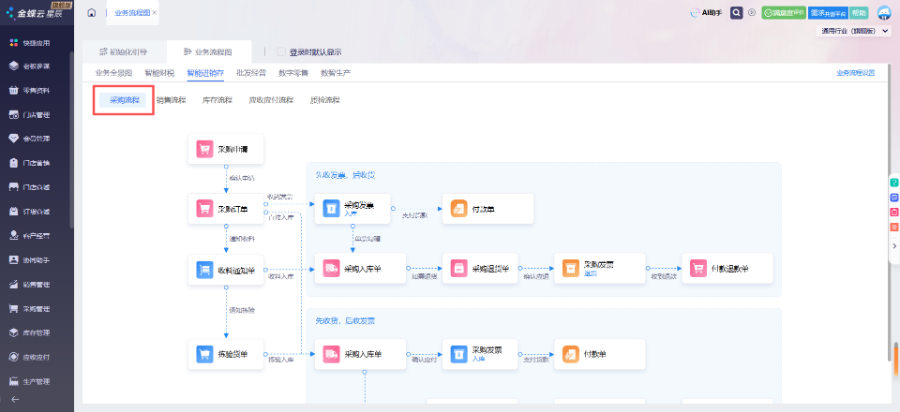Close the 业务流程图 page tab
Image resolution: width=900 pixels, height=412 pixels.
155,13
